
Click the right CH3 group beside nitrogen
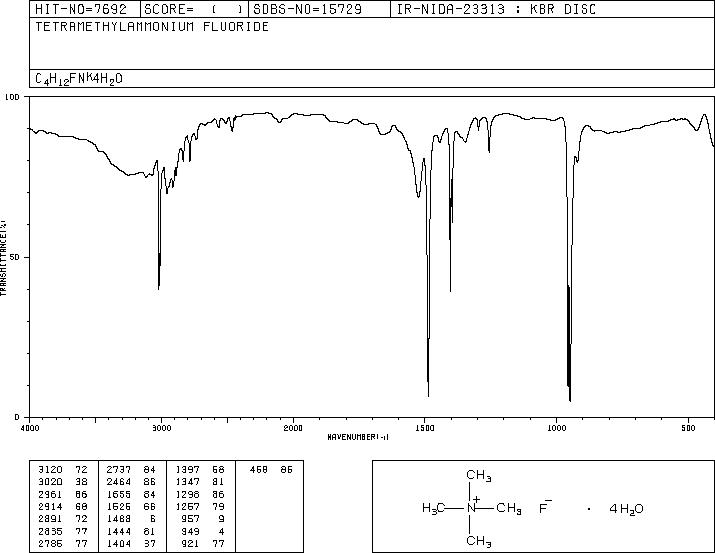508,508
